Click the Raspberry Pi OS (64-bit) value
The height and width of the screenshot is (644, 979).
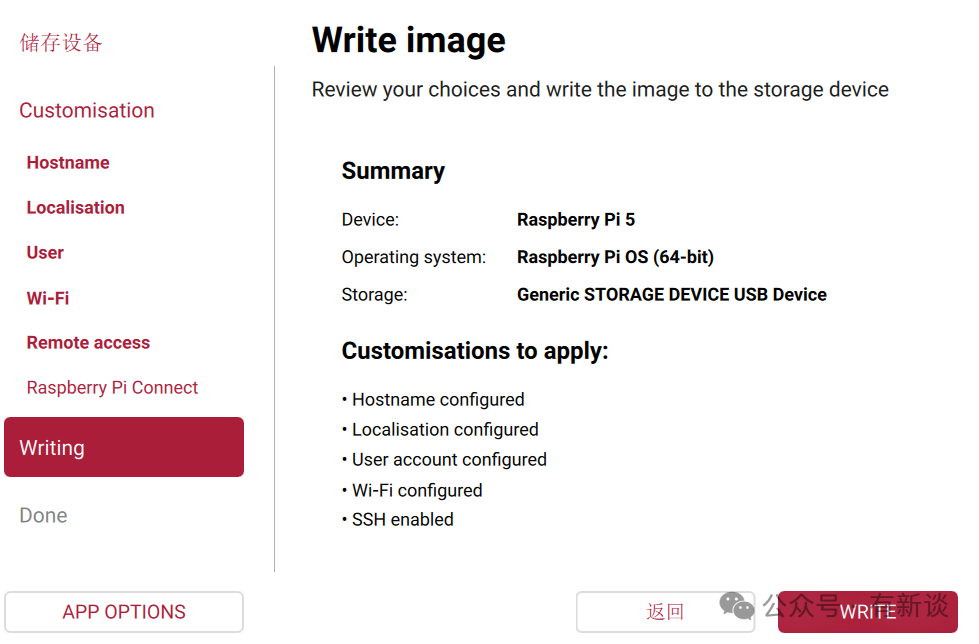click(x=615, y=257)
